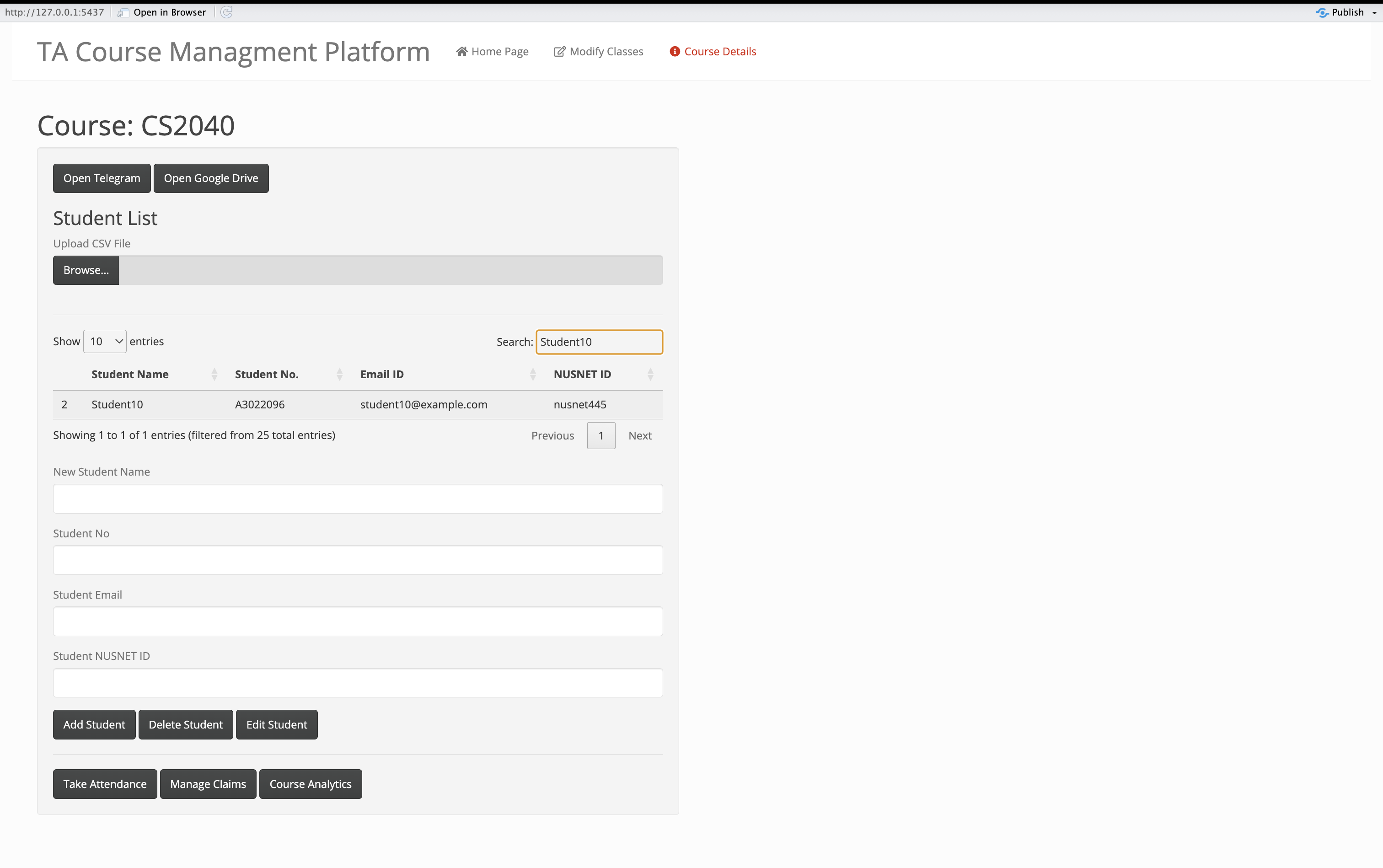Image resolution: width=1383 pixels, height=868 pixels.
Task: Sort table by Email ID arrows
Action: click(x=533, y=374)
